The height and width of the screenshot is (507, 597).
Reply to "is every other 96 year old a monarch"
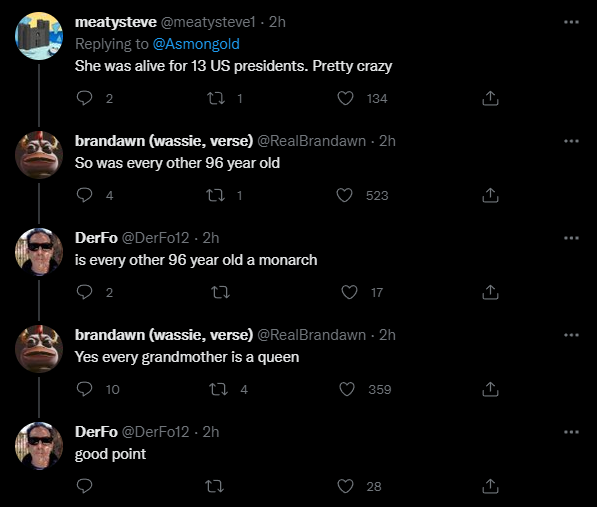coord(84,292)
